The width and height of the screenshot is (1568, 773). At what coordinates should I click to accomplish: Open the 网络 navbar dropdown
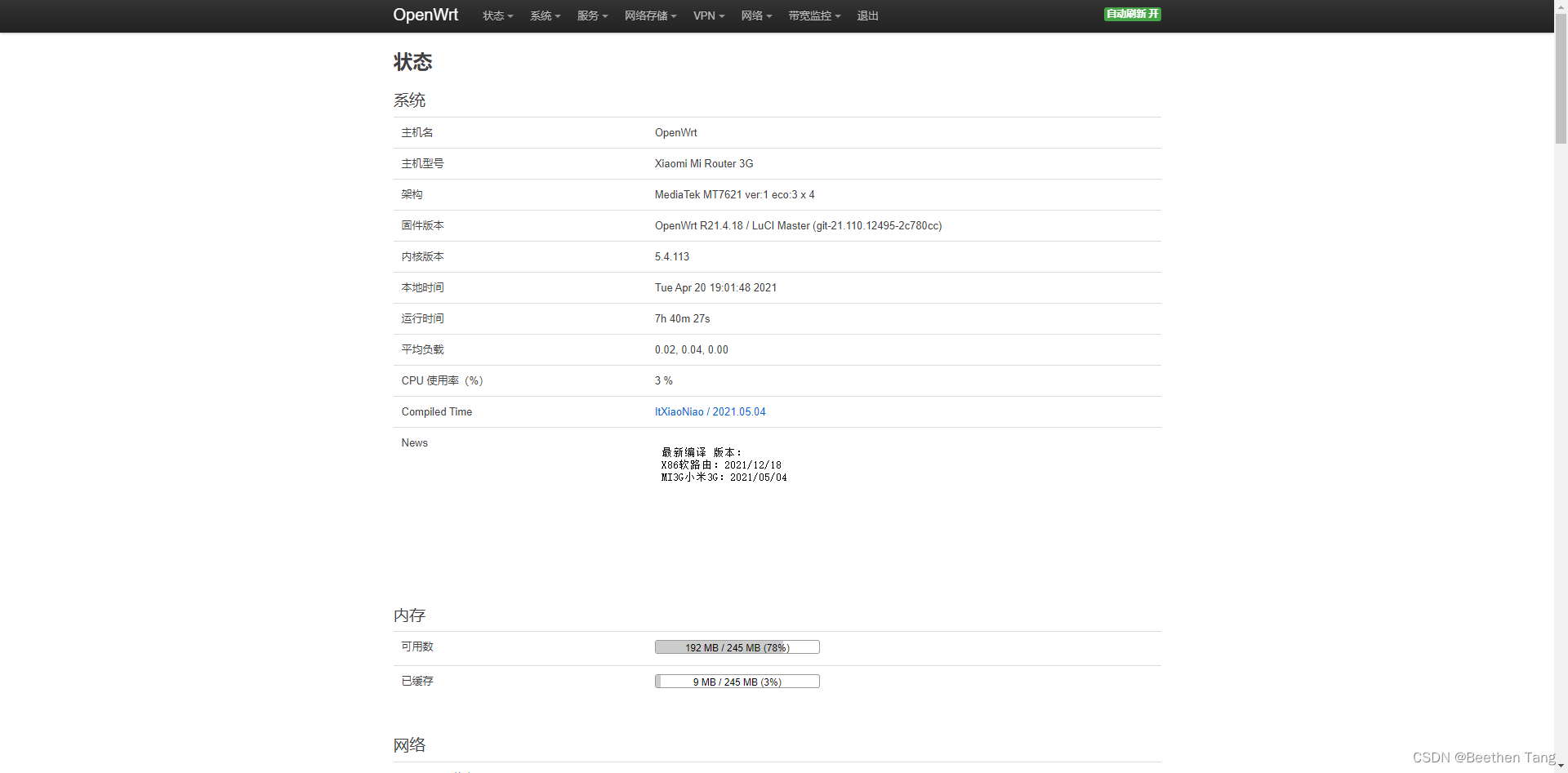pos(756,16)
